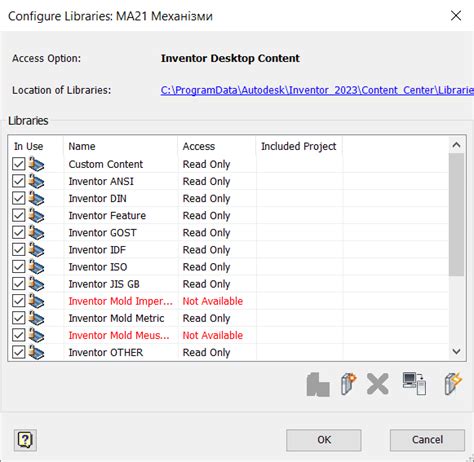
Task: Click the library icon beside Inventor ISO
Action: [x=36, y=267]
